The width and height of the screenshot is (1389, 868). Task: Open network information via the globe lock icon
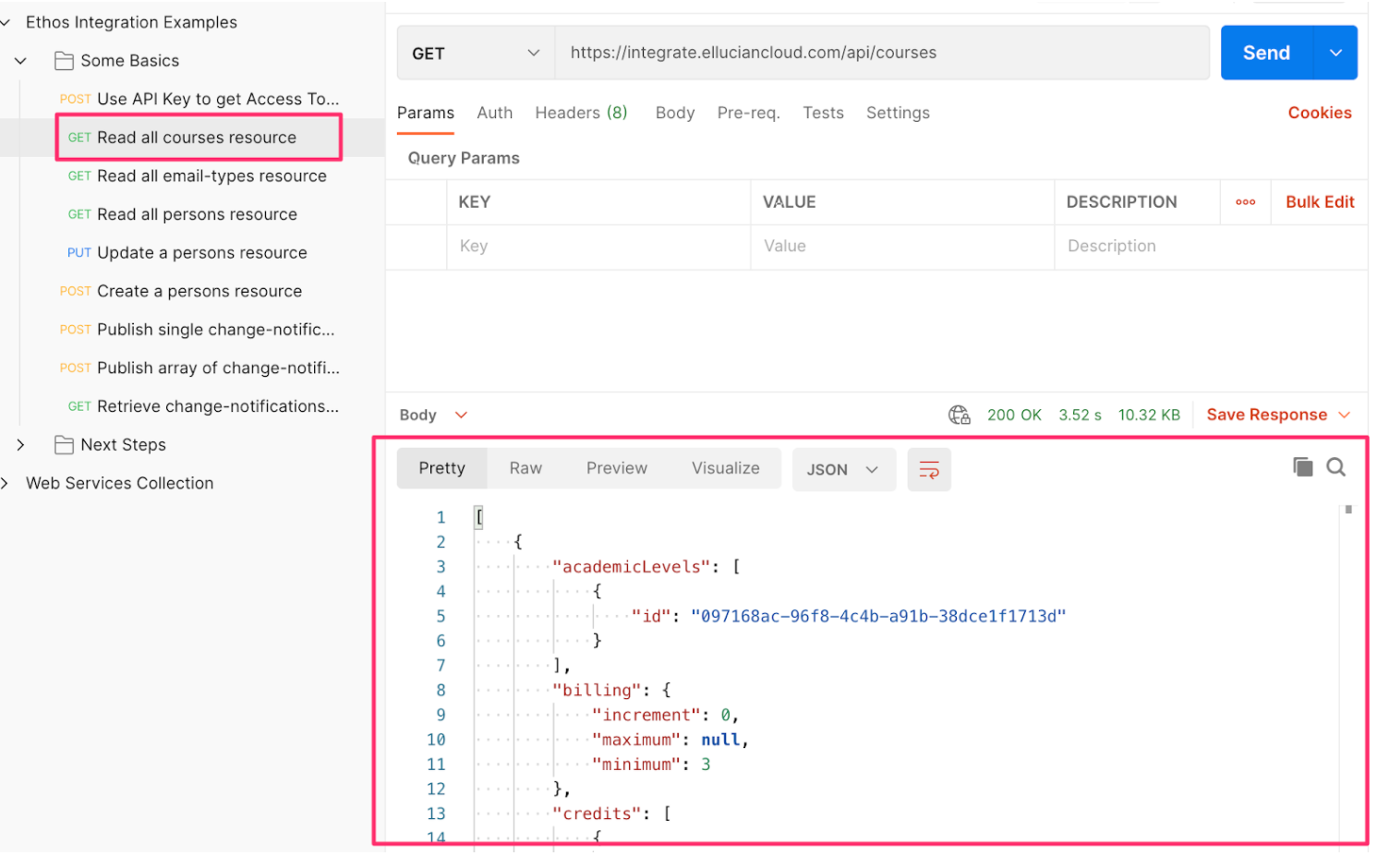(x=959, y=415)
